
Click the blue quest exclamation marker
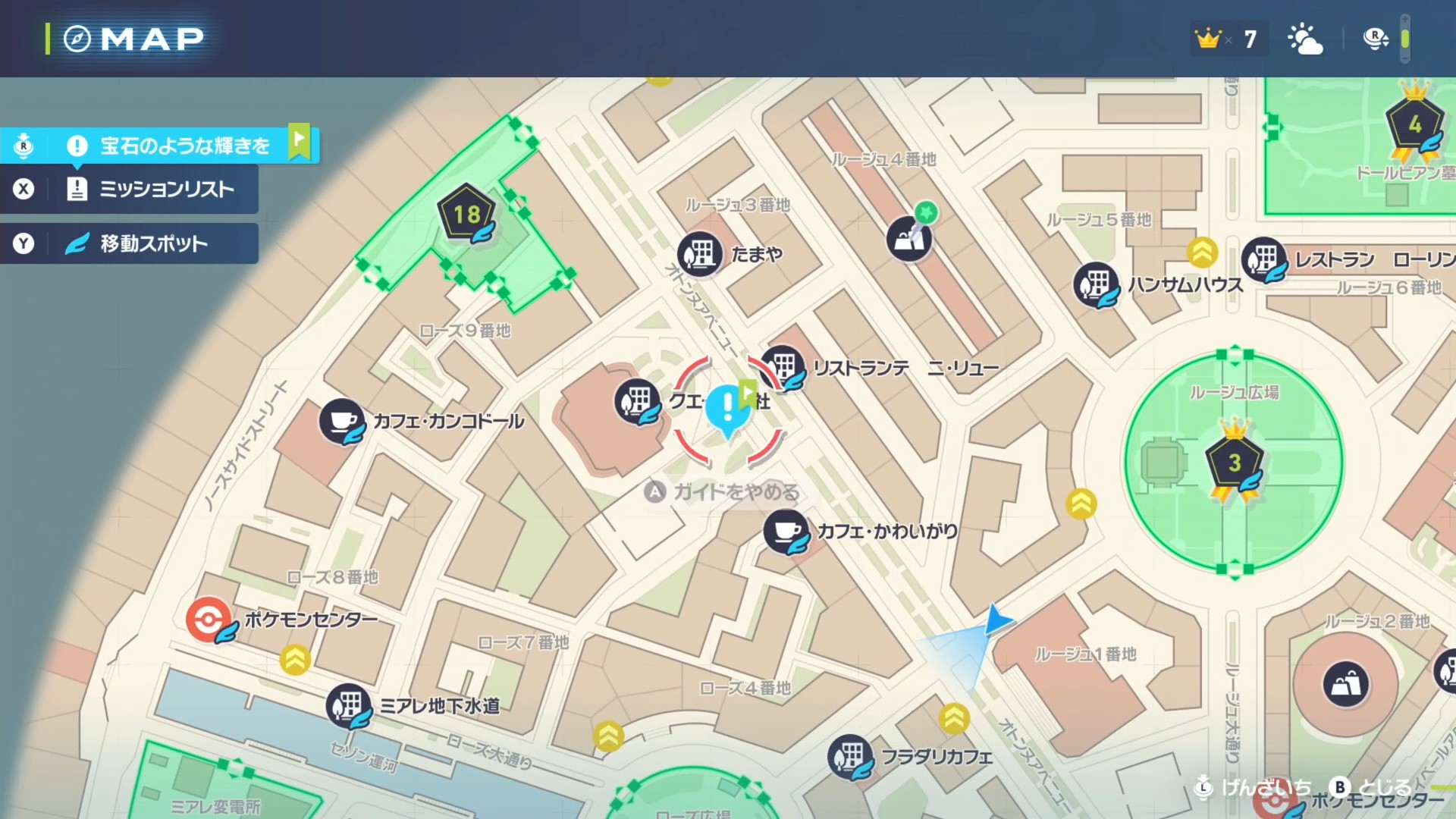click(x=728, y=410)
